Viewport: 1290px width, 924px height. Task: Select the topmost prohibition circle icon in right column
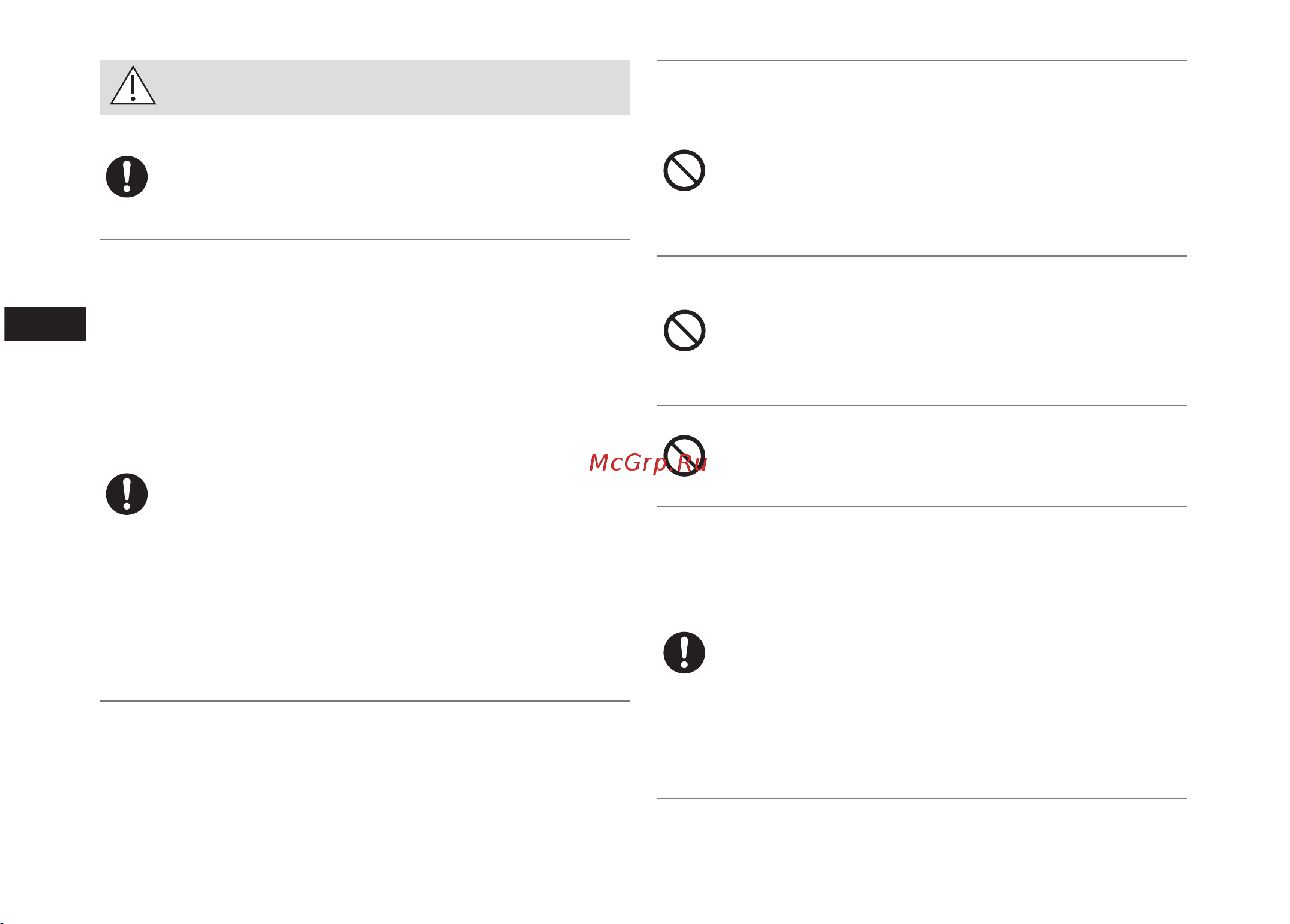coord(684,170)
